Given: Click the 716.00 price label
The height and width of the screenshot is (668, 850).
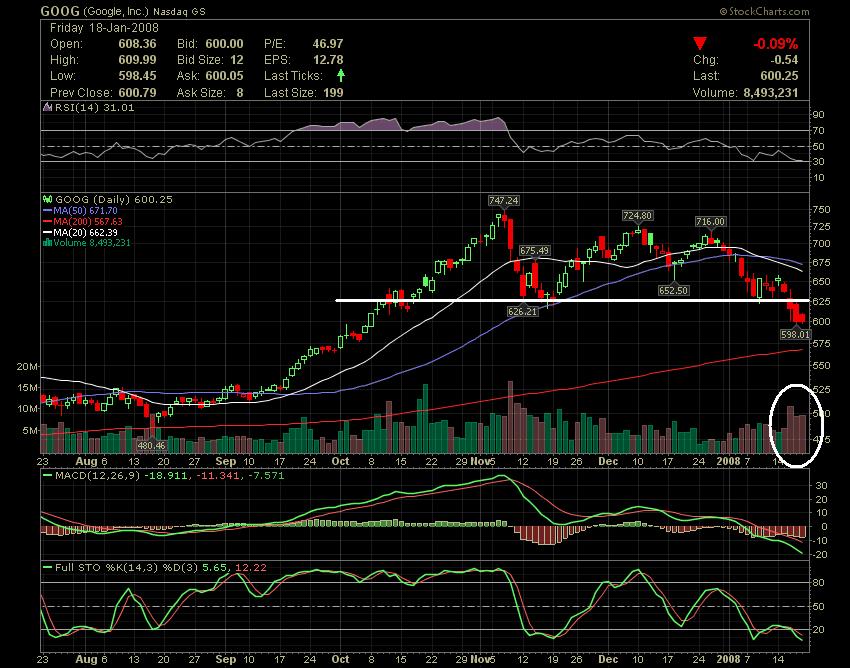Looking at the screenshot, I should click(710, 222).
